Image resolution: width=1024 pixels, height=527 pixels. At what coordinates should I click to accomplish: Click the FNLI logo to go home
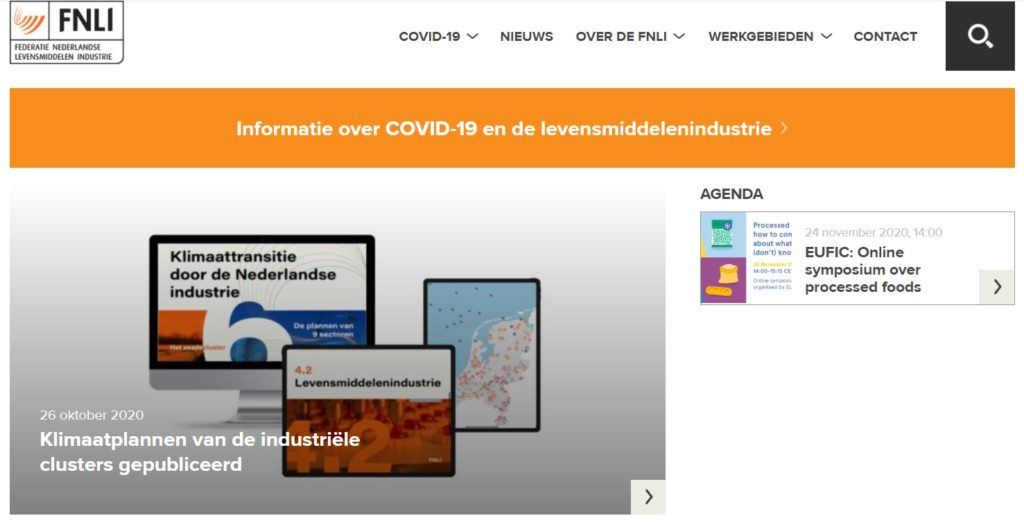click(x=67, y=33)
